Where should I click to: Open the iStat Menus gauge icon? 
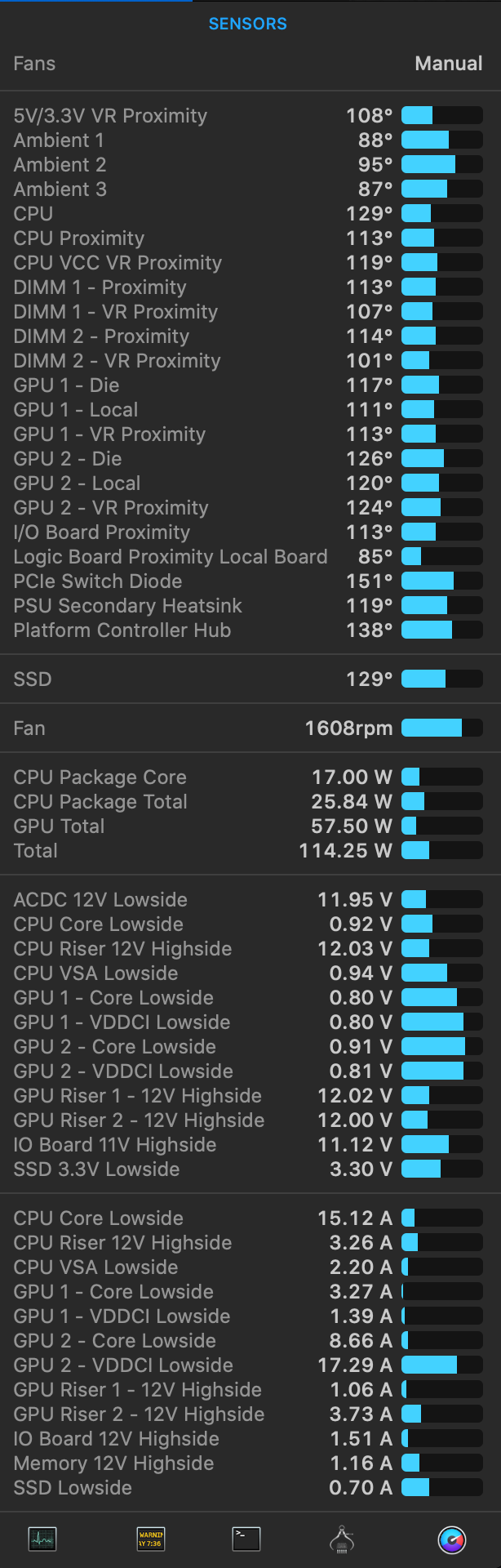click(x=452, y=1539)
